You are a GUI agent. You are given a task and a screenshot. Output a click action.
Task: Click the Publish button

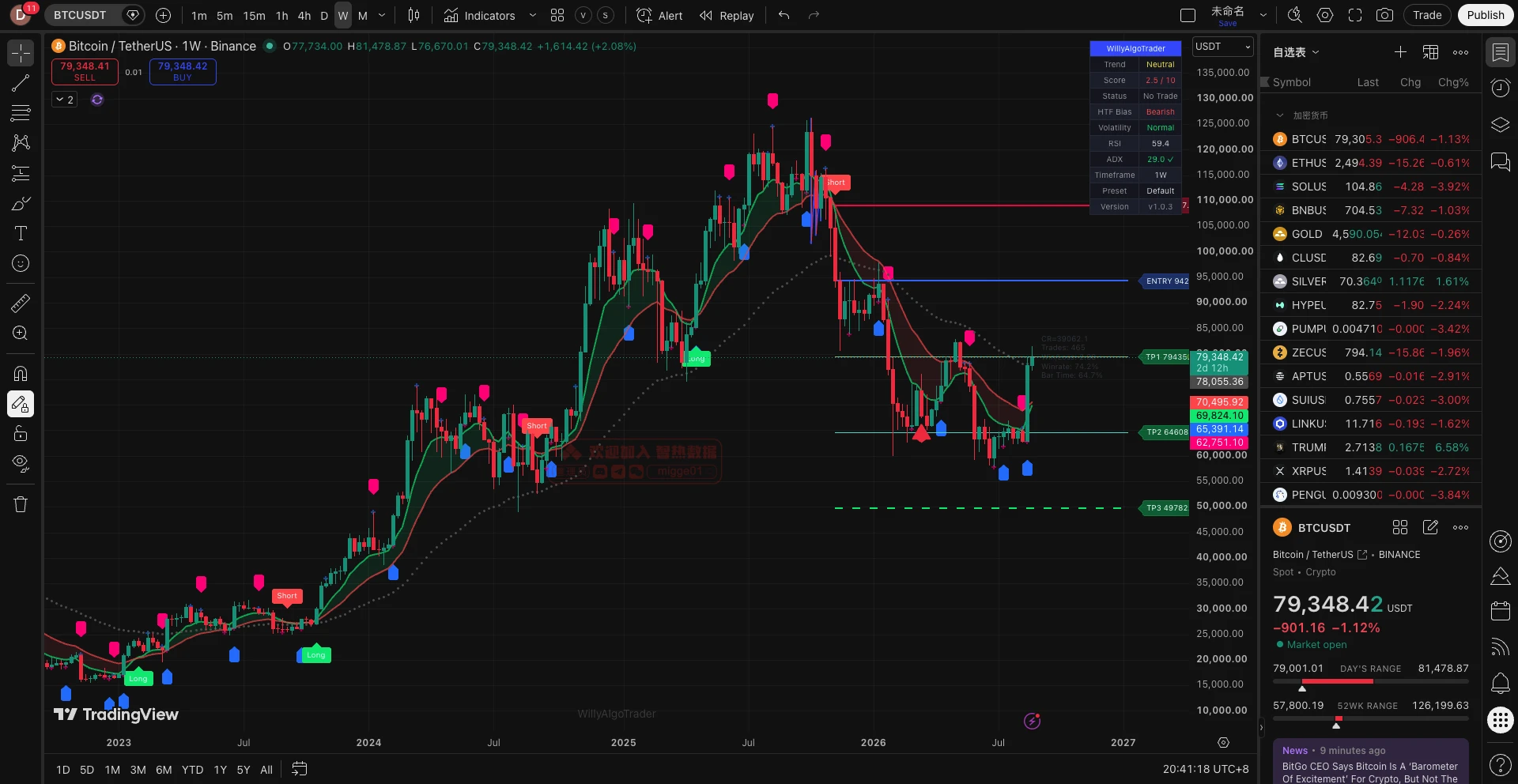tap(1486, 15)
